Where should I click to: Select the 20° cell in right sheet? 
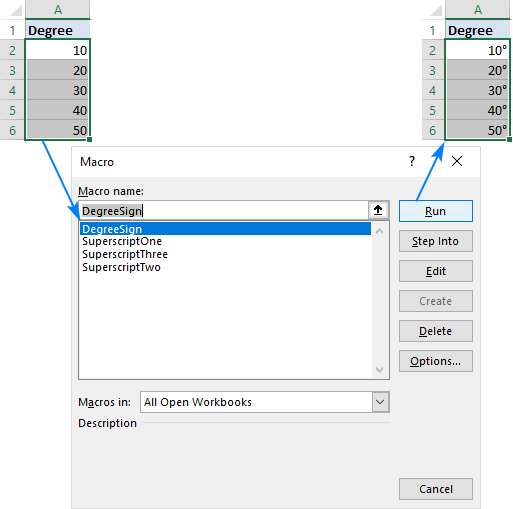[478, 70]
